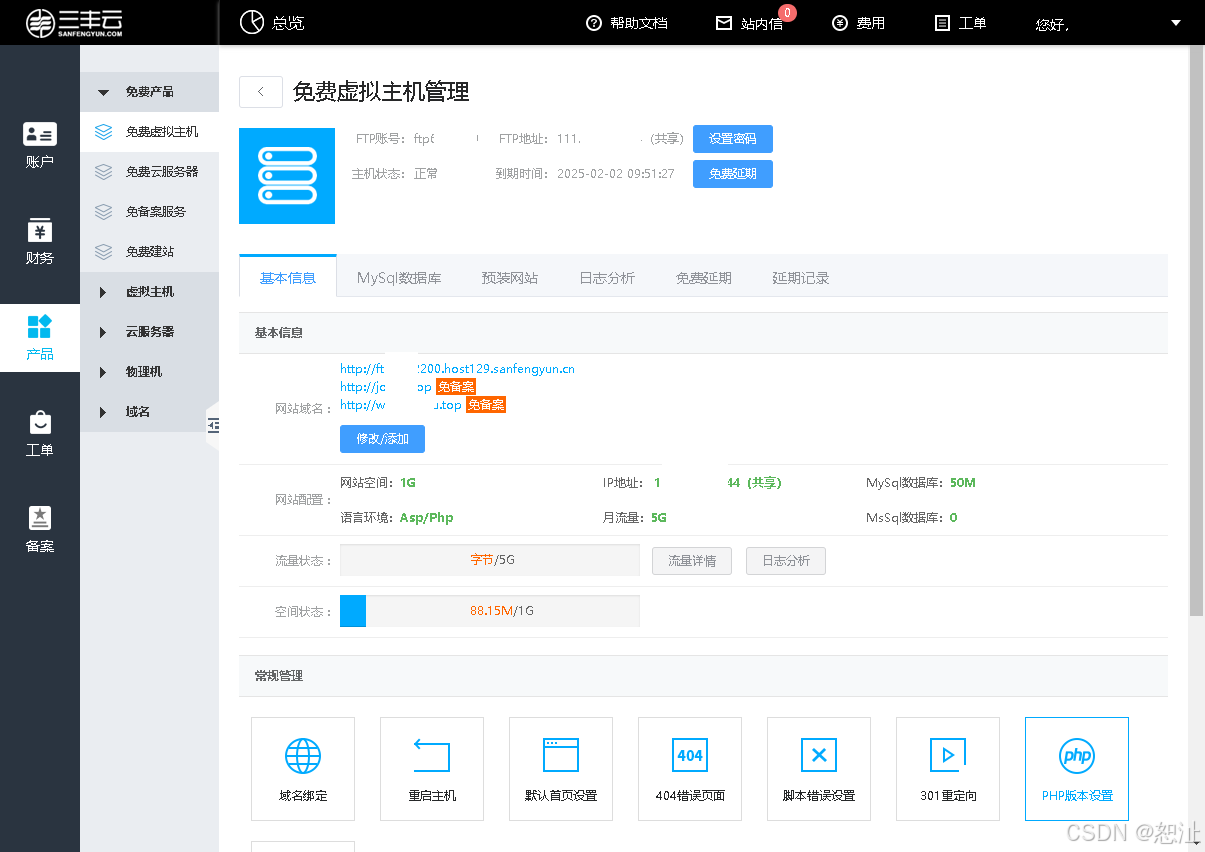This screenshot has height=852, width=1205.
Task: Switch to 基本信息 tab
Action: tap(288, 277)
